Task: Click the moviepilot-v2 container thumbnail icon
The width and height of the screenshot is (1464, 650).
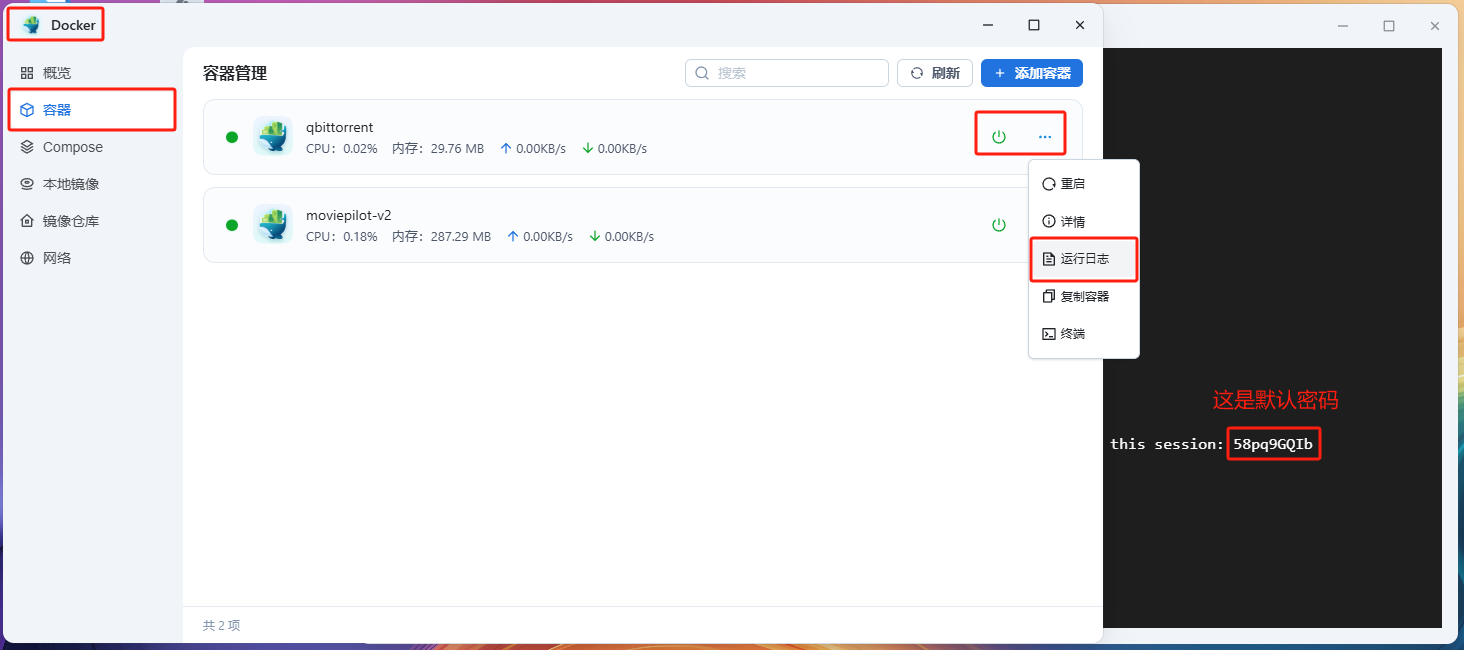Action: click(x=273, y=224)
